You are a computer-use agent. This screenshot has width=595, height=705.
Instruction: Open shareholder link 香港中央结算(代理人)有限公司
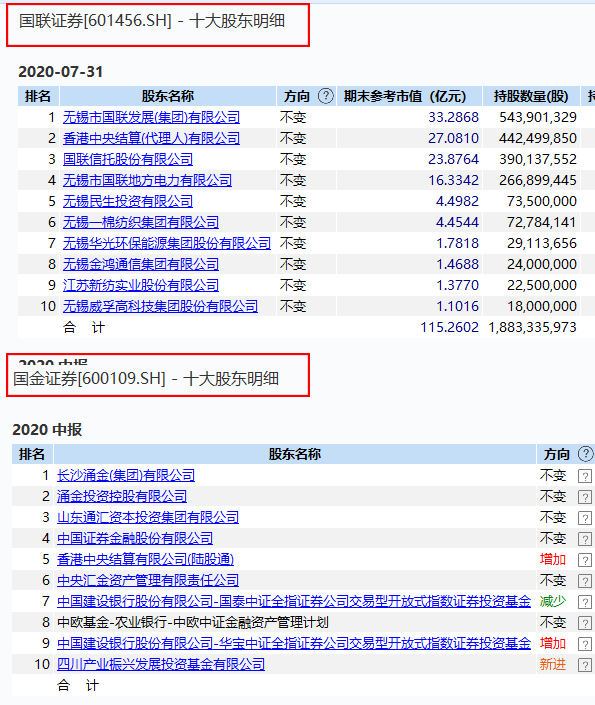151,138
